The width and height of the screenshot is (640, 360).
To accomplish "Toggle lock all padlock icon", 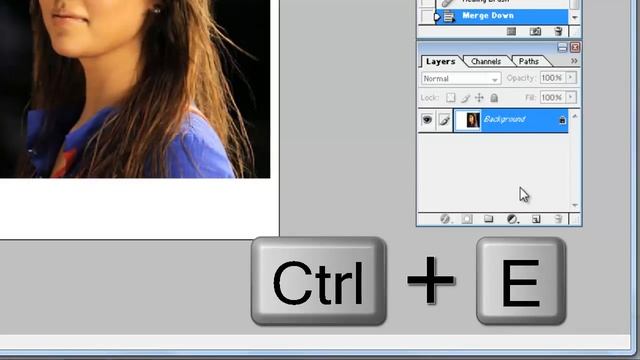I will click(x=494, y=98).
